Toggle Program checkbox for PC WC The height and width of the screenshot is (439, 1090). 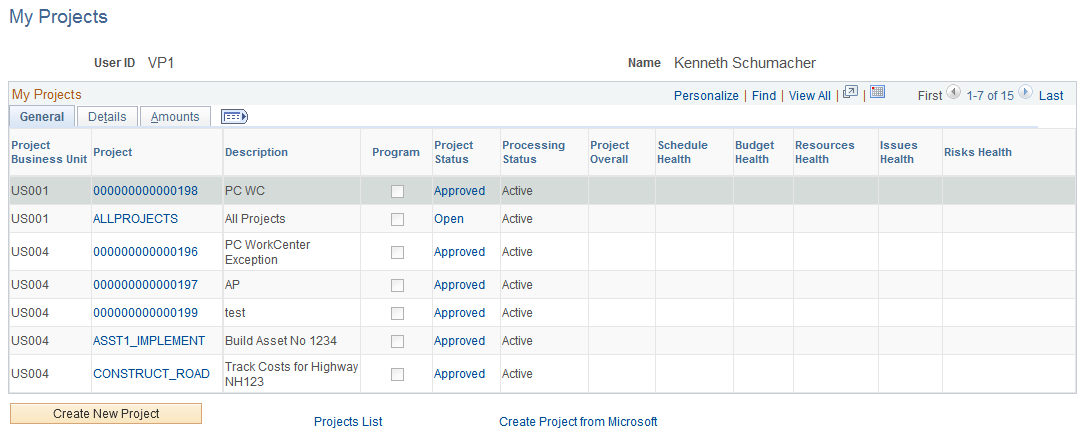point(397,191)
